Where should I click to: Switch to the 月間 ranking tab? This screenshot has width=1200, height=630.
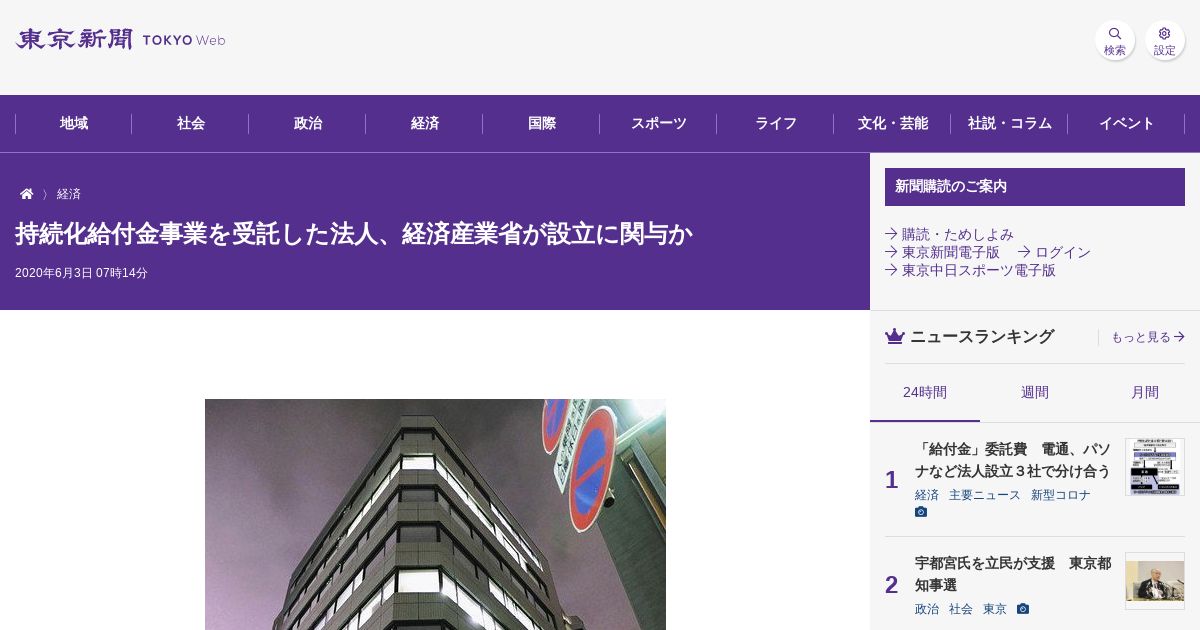tap(1145, 392)
